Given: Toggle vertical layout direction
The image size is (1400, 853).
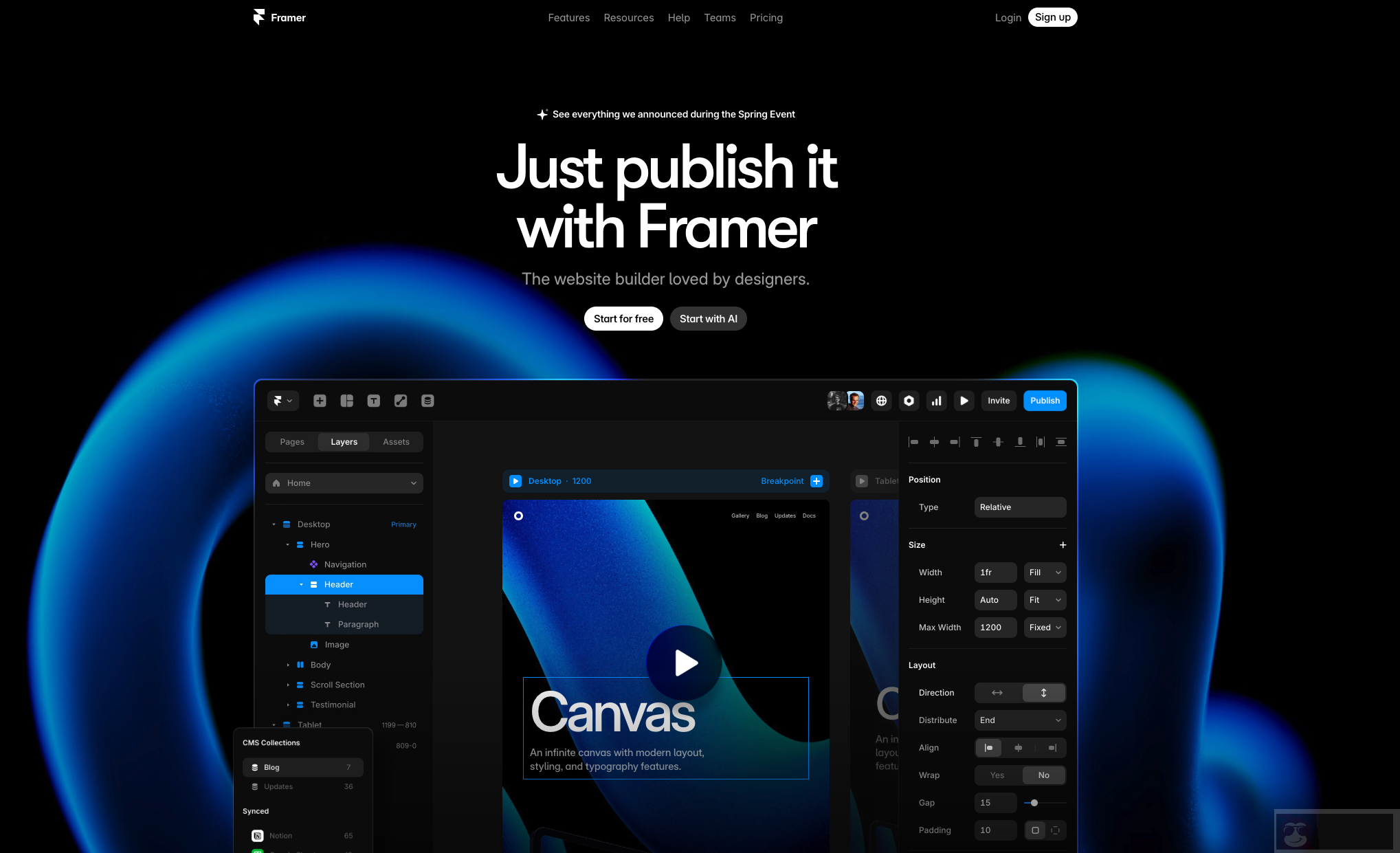Looking at the screenshot, I should coord(1043,692).
